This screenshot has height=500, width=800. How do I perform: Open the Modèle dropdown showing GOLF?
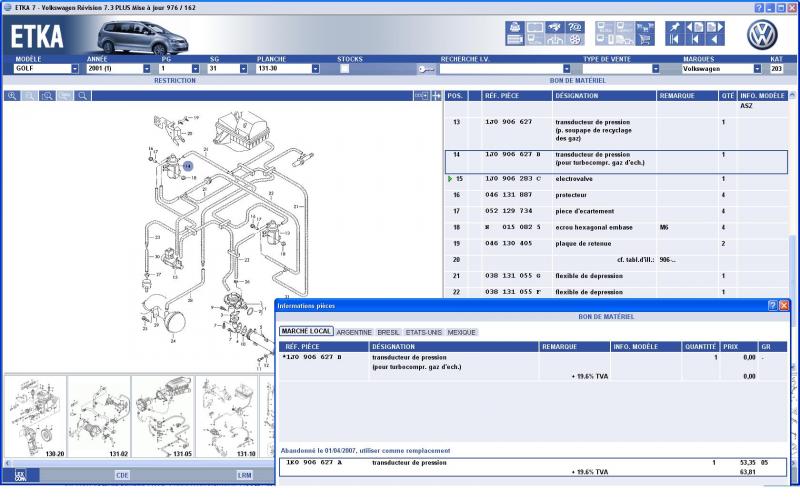tap(75, 69)
